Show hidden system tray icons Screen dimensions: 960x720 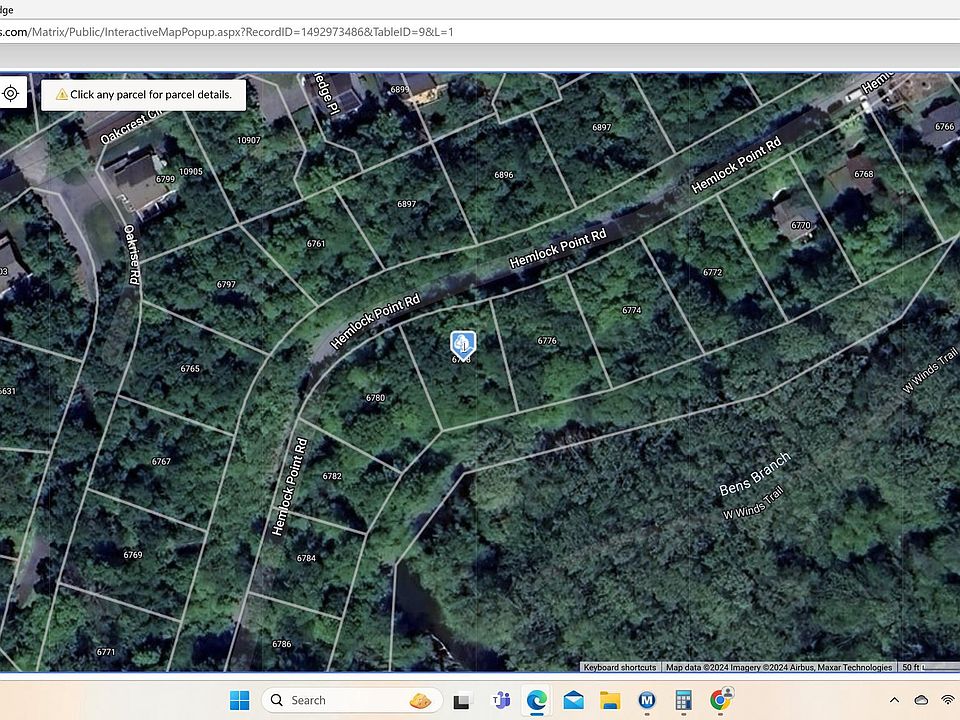[x=894, y=700]
